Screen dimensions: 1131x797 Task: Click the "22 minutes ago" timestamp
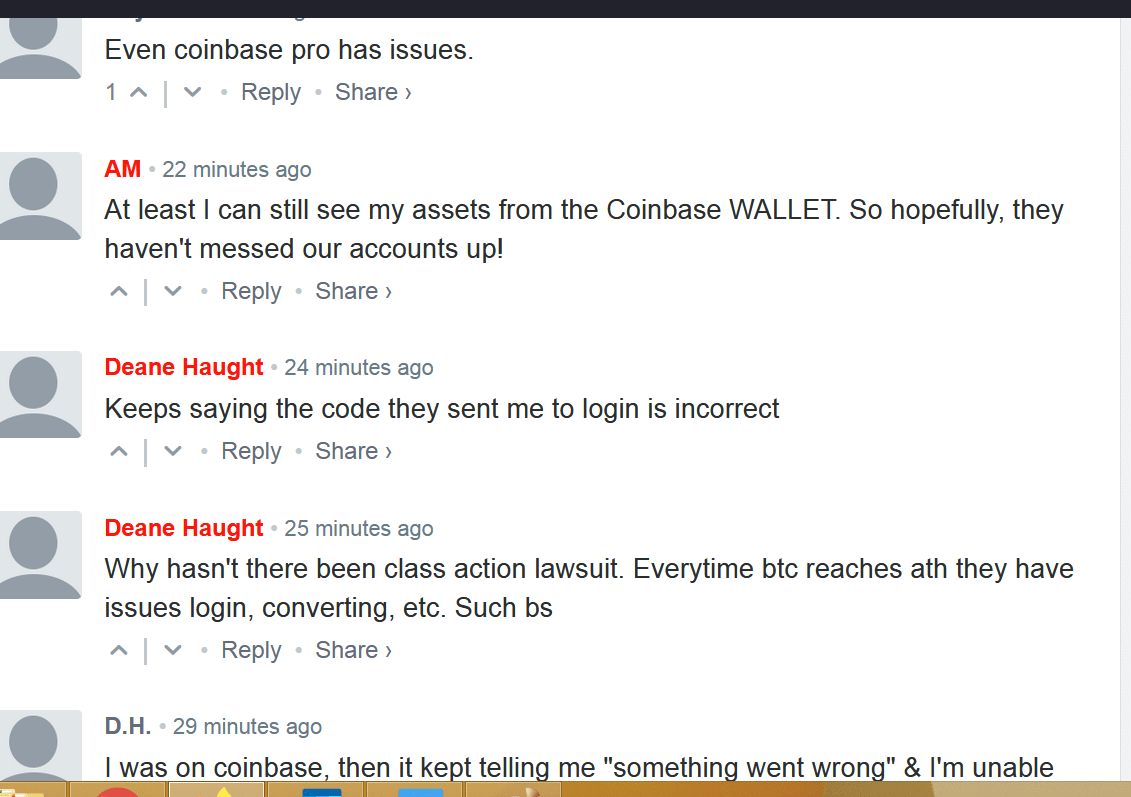(x=237, y=170)
